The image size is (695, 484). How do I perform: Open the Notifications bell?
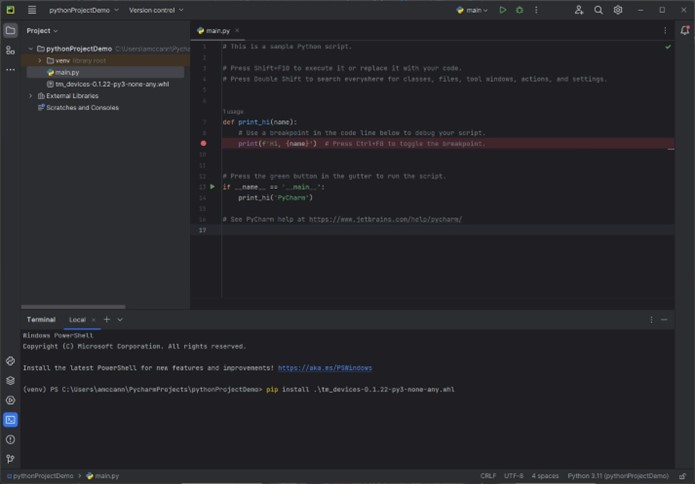[685, 30]
